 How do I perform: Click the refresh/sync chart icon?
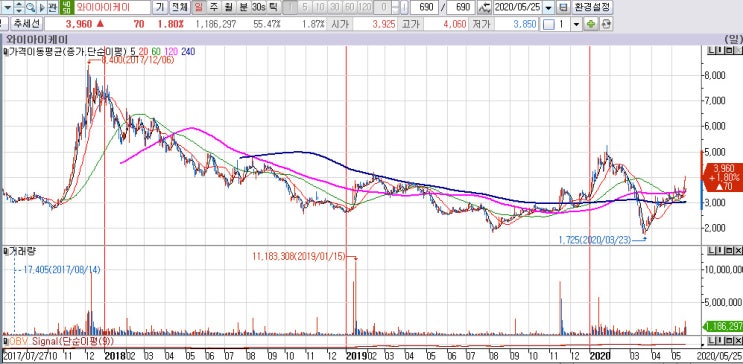(606, 24)
